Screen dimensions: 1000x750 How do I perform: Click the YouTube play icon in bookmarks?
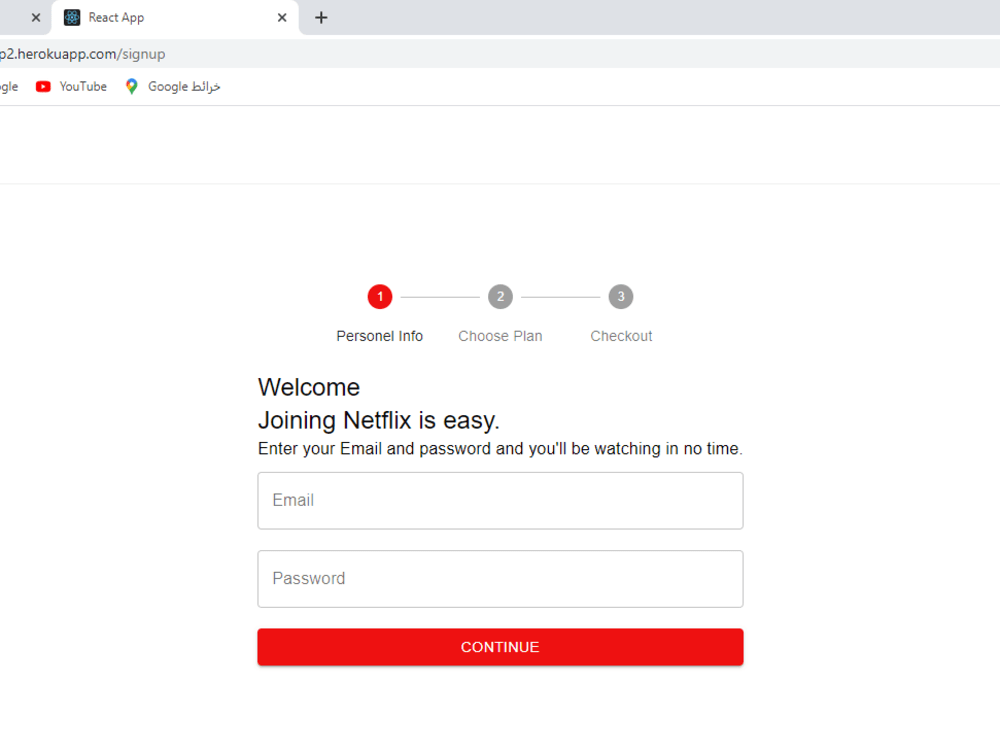coord(43,86)
